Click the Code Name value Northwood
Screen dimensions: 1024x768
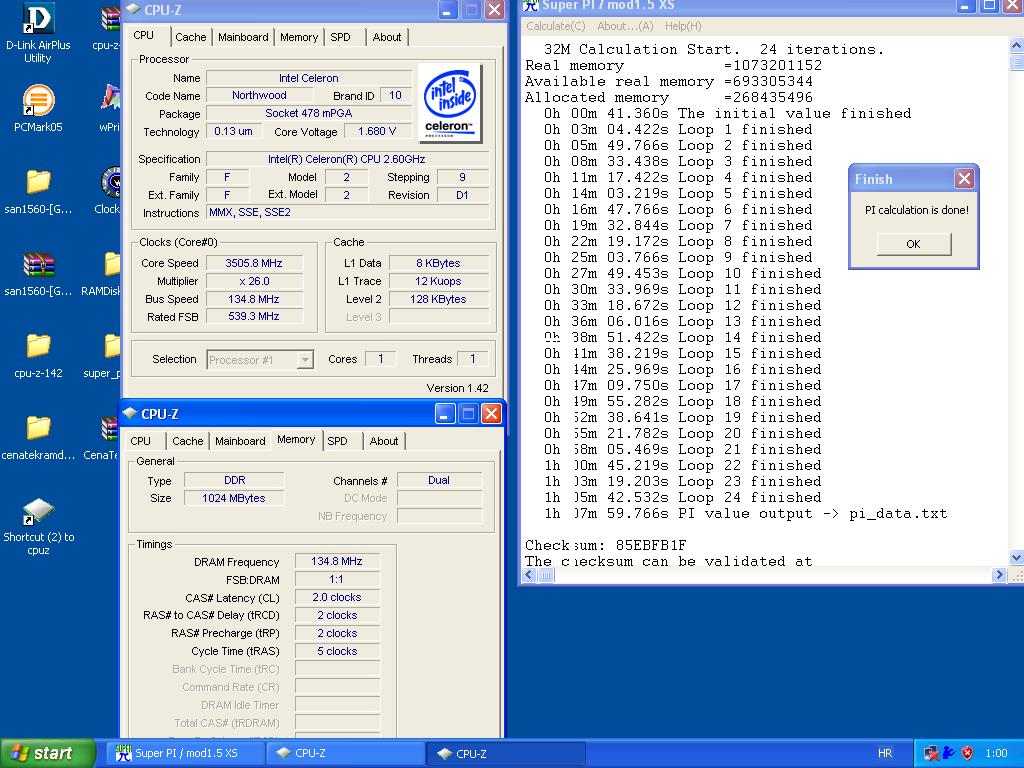click(259, 95)
